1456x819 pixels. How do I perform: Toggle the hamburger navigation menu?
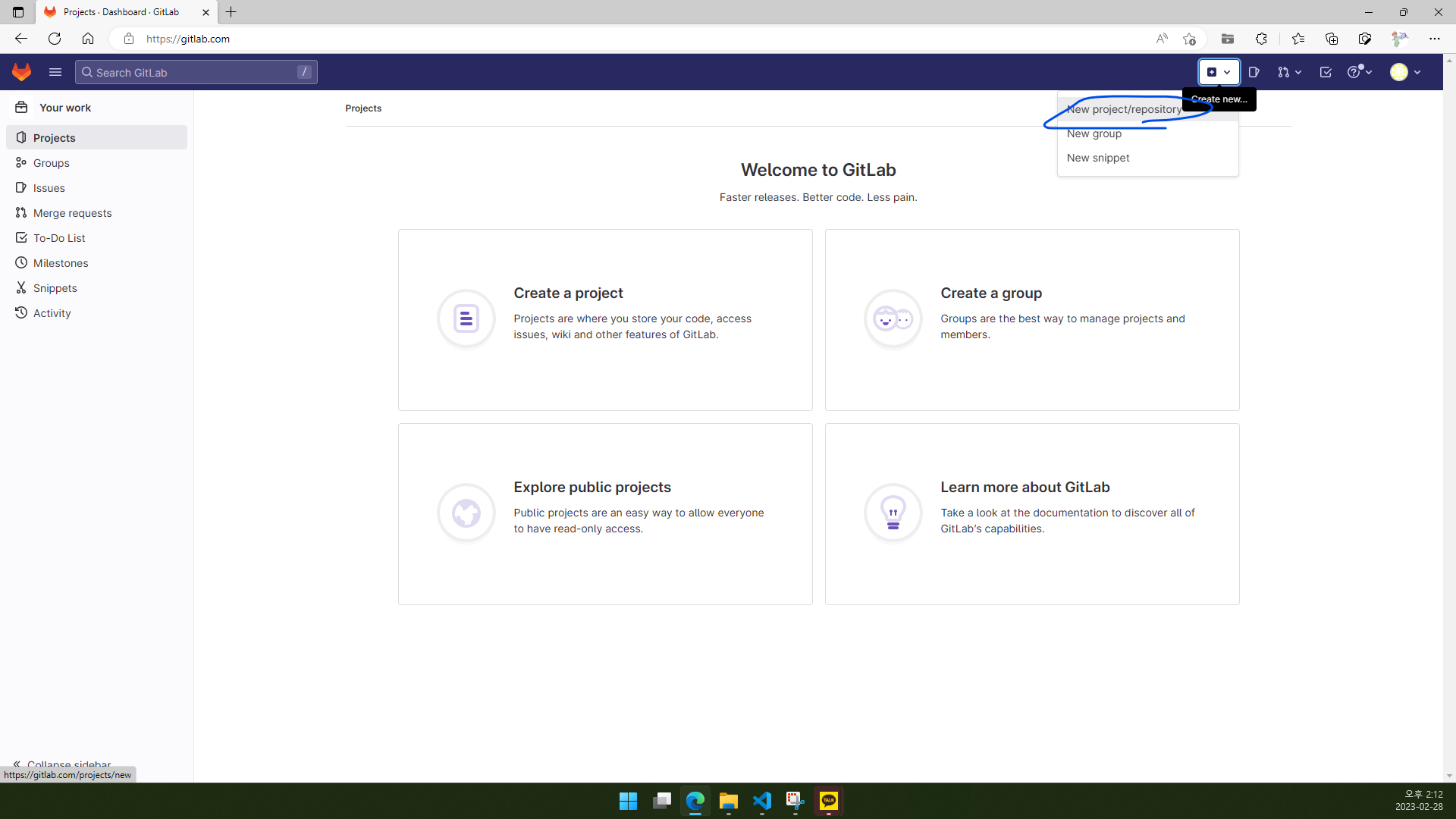55,72
